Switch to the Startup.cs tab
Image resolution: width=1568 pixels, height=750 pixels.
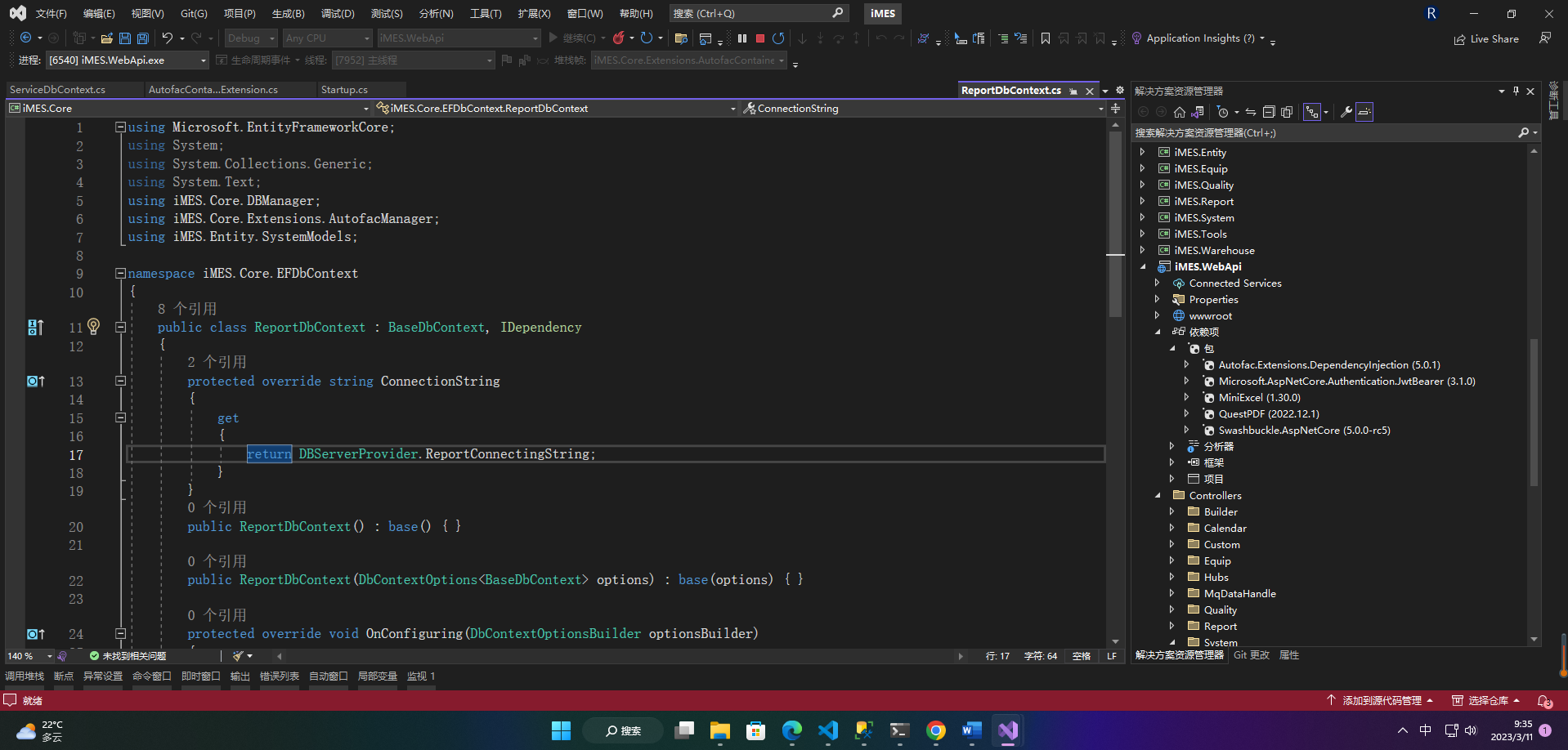click(344, 90)
